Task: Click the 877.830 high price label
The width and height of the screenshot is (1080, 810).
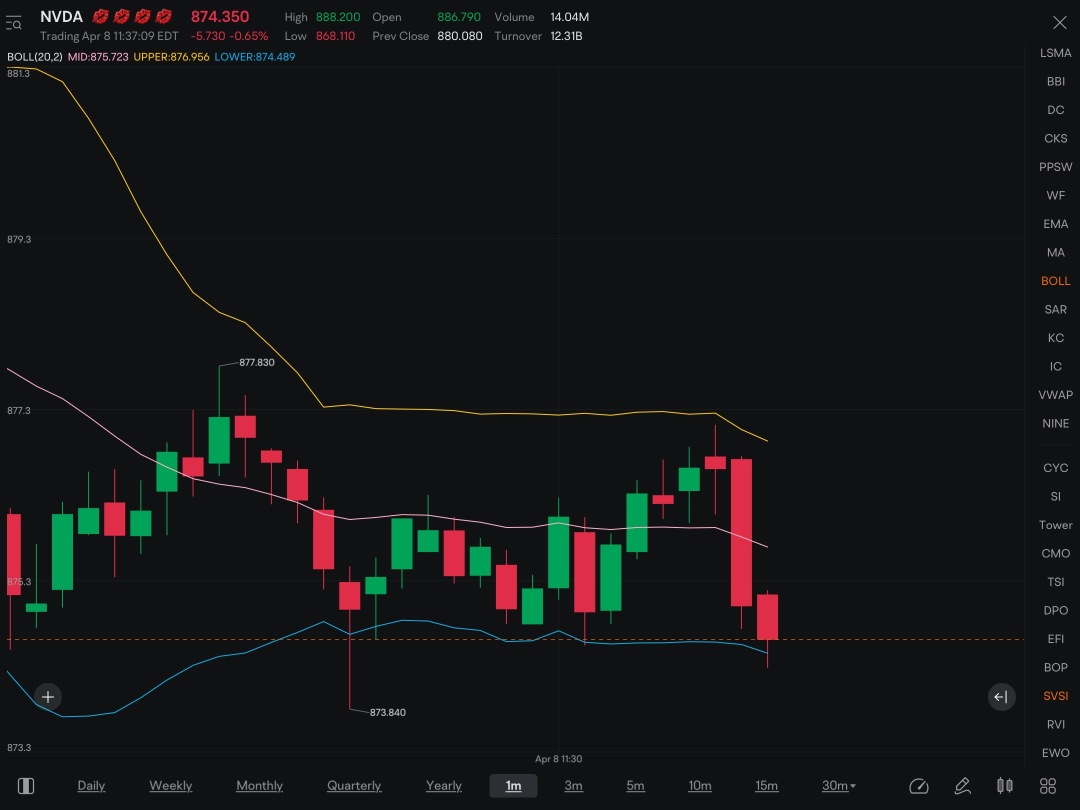Action: (x=256, y=362)
